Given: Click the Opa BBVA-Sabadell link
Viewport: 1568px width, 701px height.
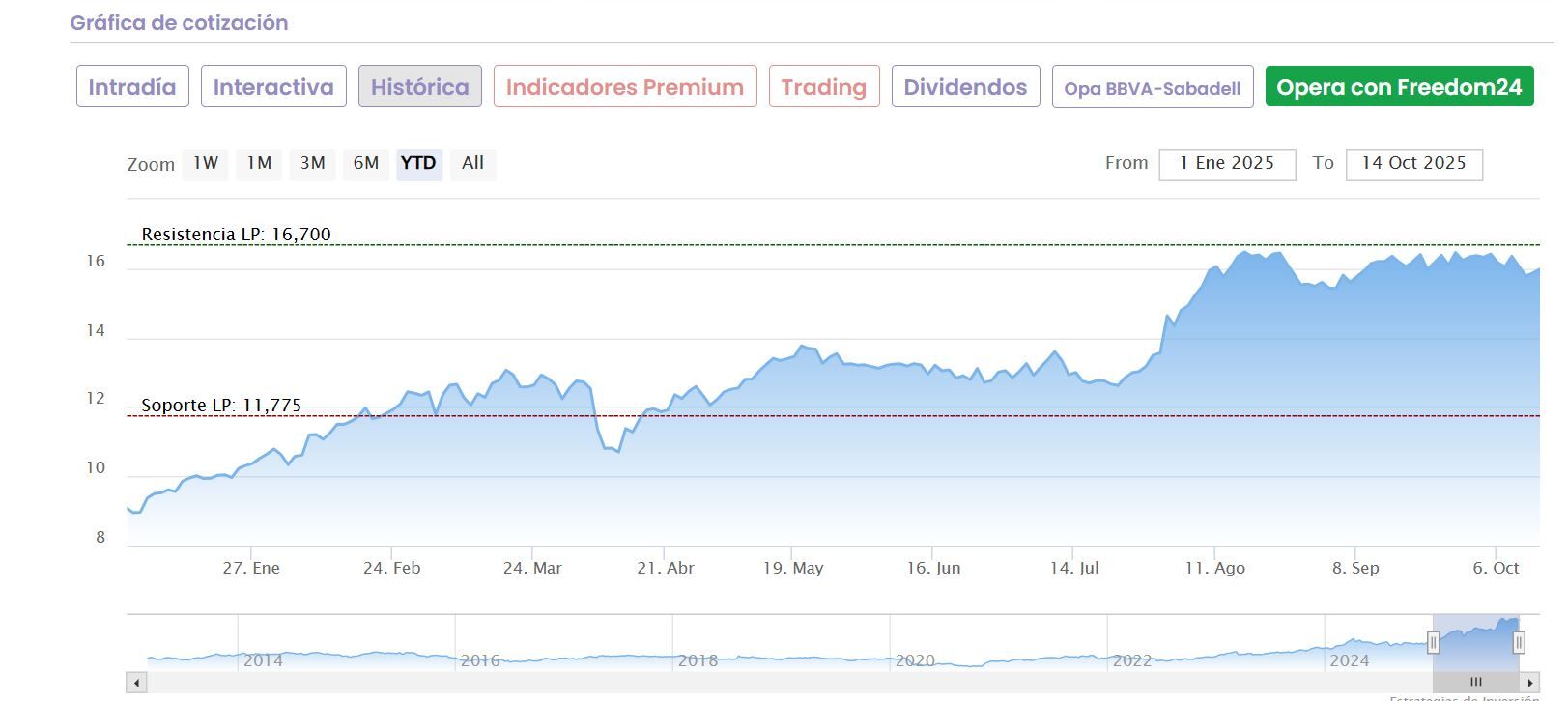Looking at the screenshot, I should click(1152, 88).
